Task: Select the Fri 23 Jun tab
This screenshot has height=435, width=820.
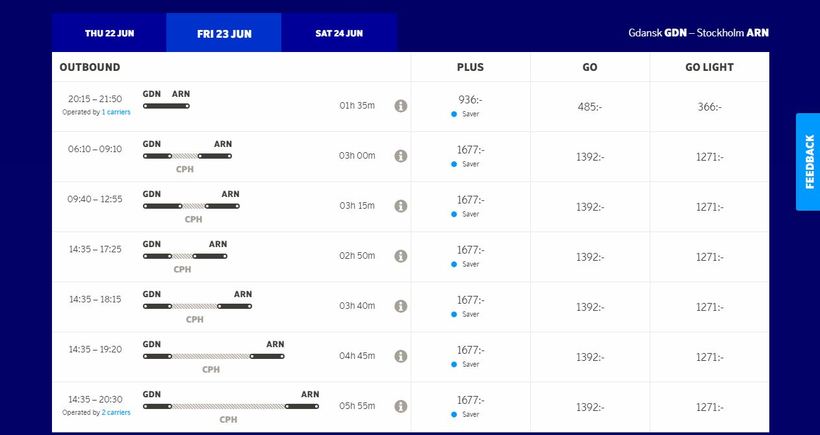Action: (x=224, y=33)
